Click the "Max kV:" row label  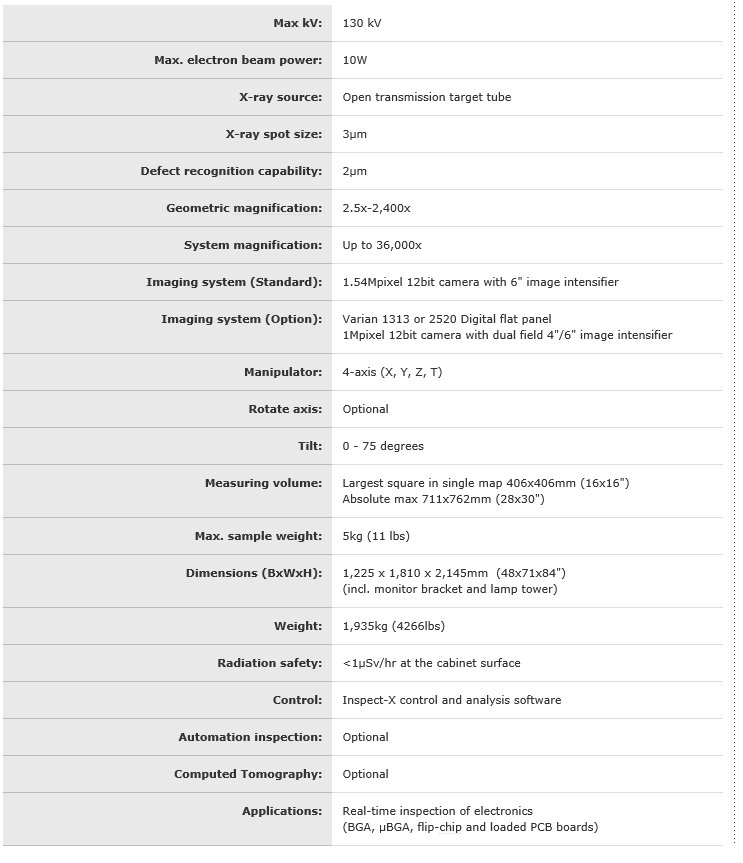tap(297, 23)
